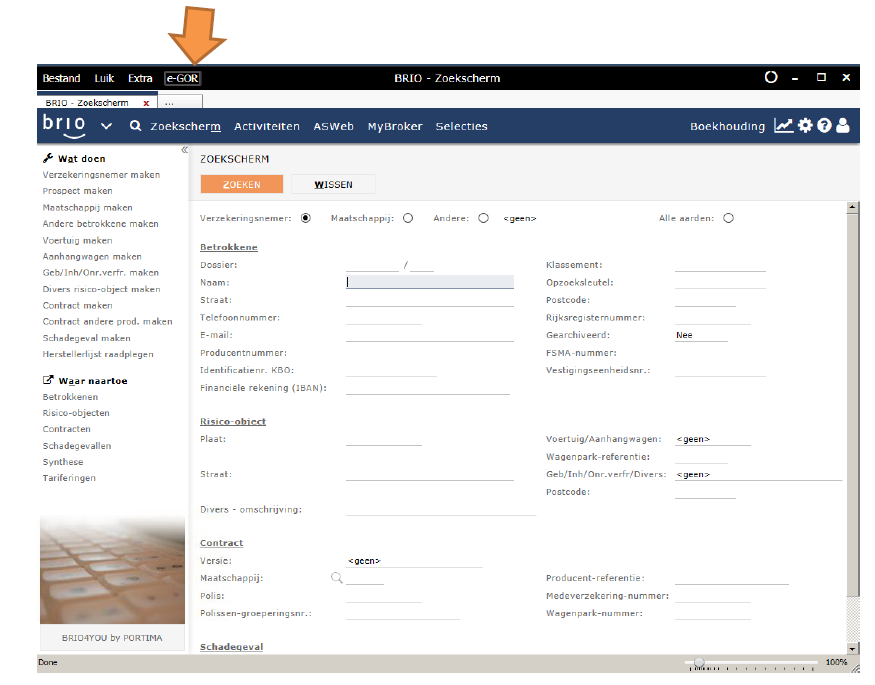Collapse the left sidebar with double chevron
Viewport: 875px width, 685px height.
(x=184, y=150)
